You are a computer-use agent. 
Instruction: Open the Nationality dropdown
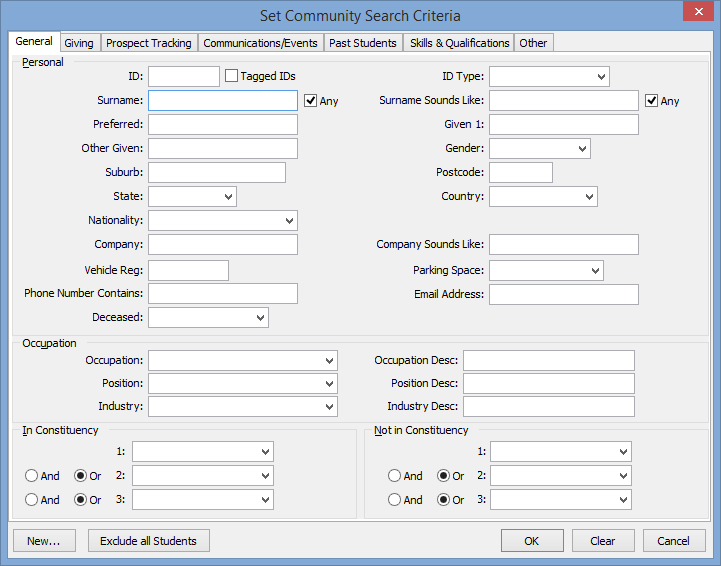pyautogui.click(x=223, y=220)
